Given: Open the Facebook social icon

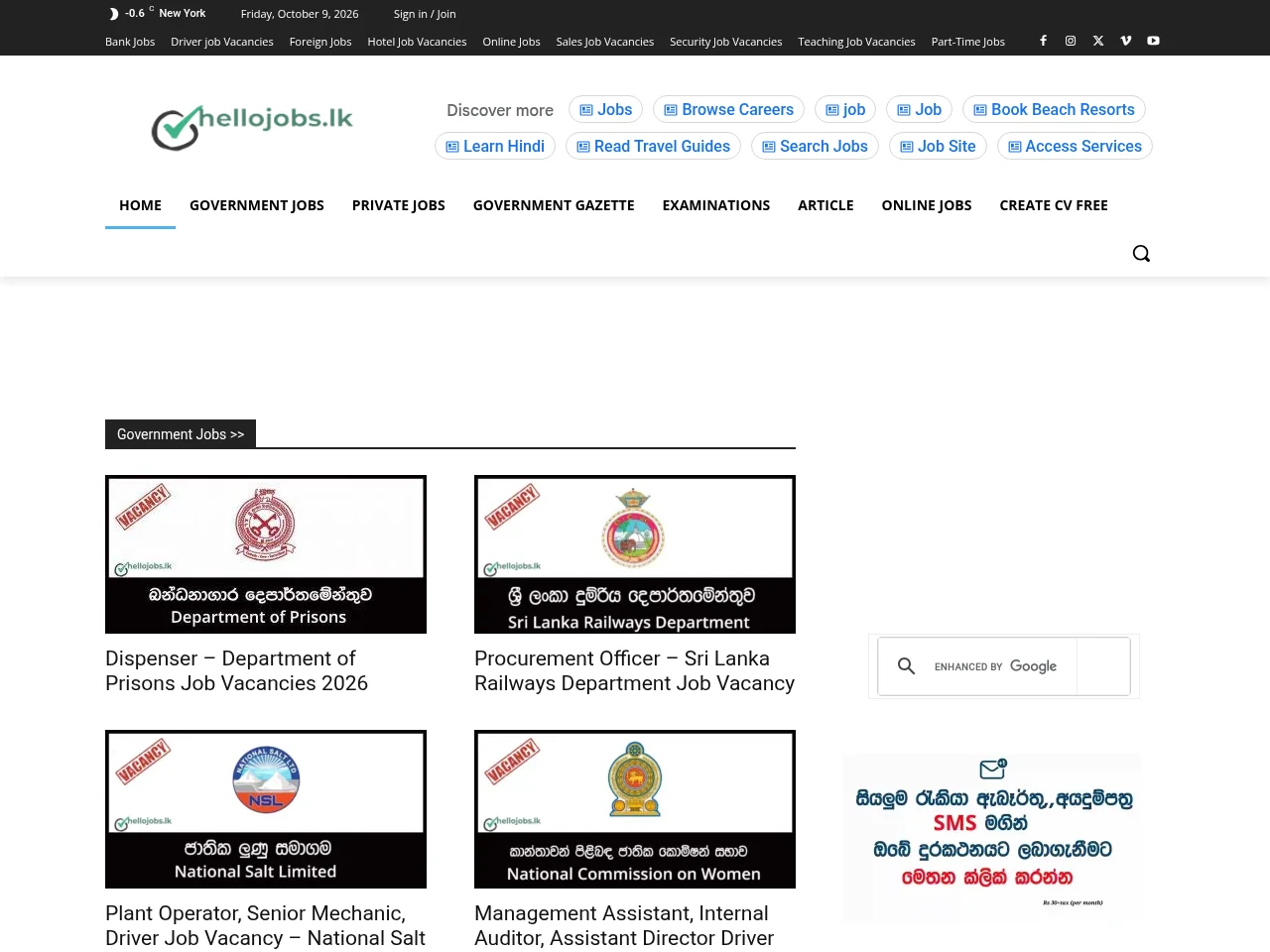Looking at the screenshot, I should click(1043, 41).
